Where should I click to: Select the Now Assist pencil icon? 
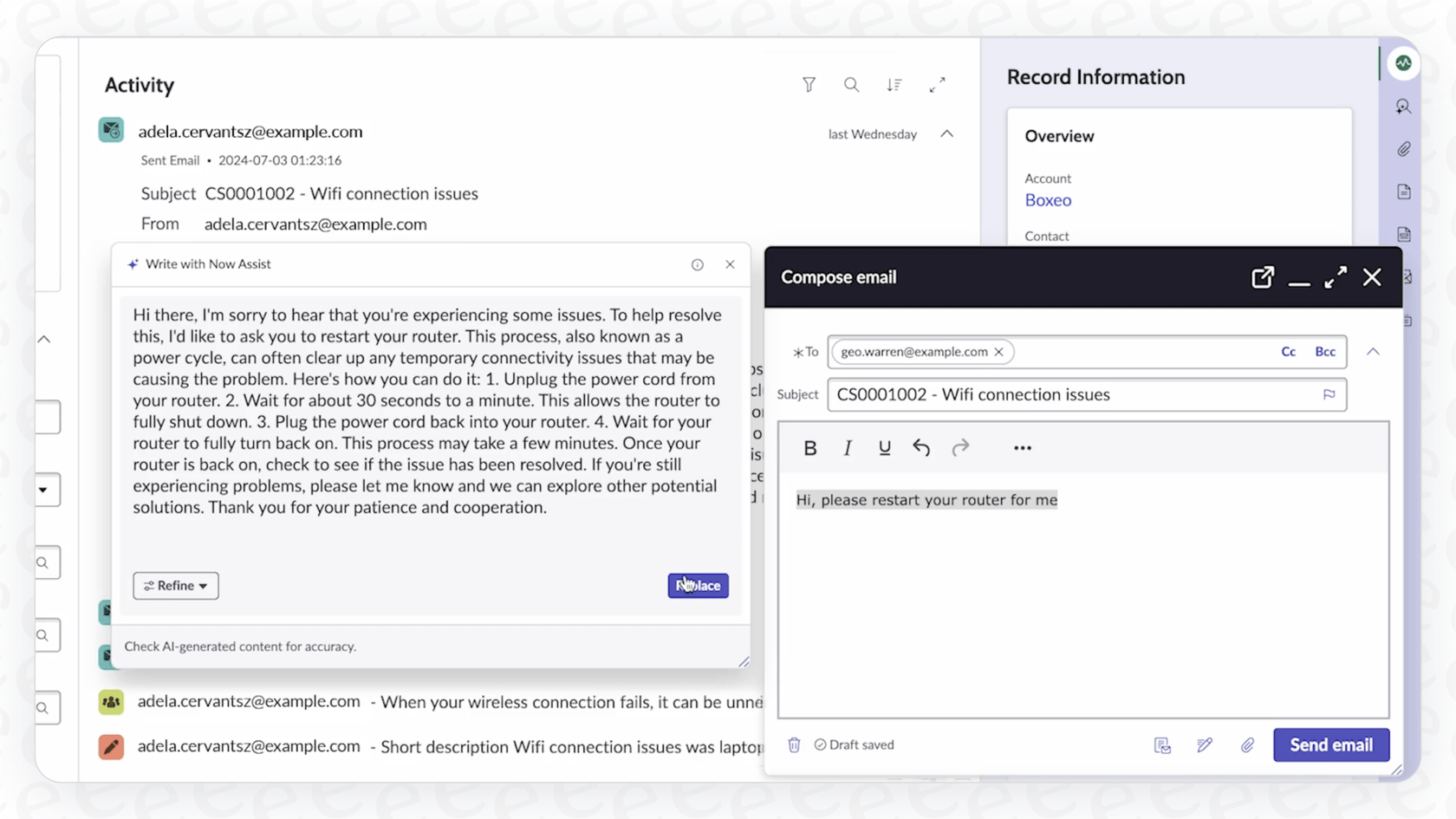(x=1205, y=744)
